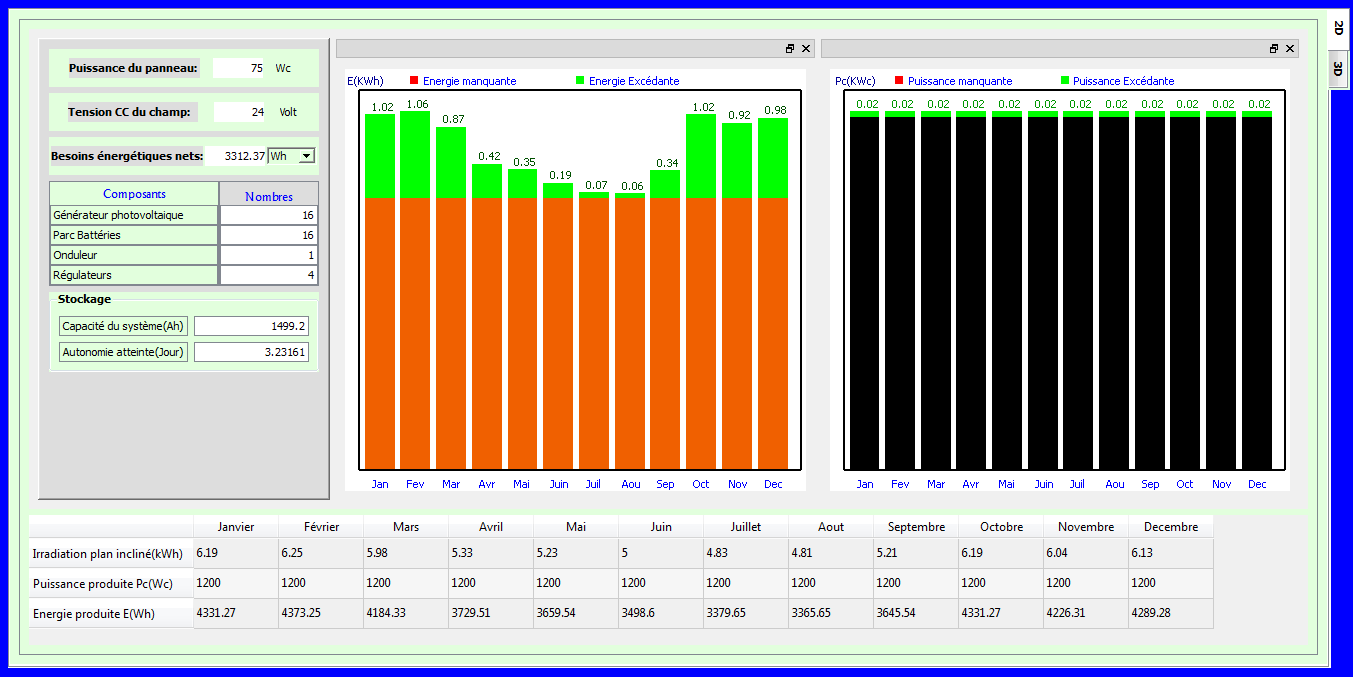The height and width of the screenshot is (677, 1353).
Task: Switch to the 3D tab
Action: (x=1338, y=68)
